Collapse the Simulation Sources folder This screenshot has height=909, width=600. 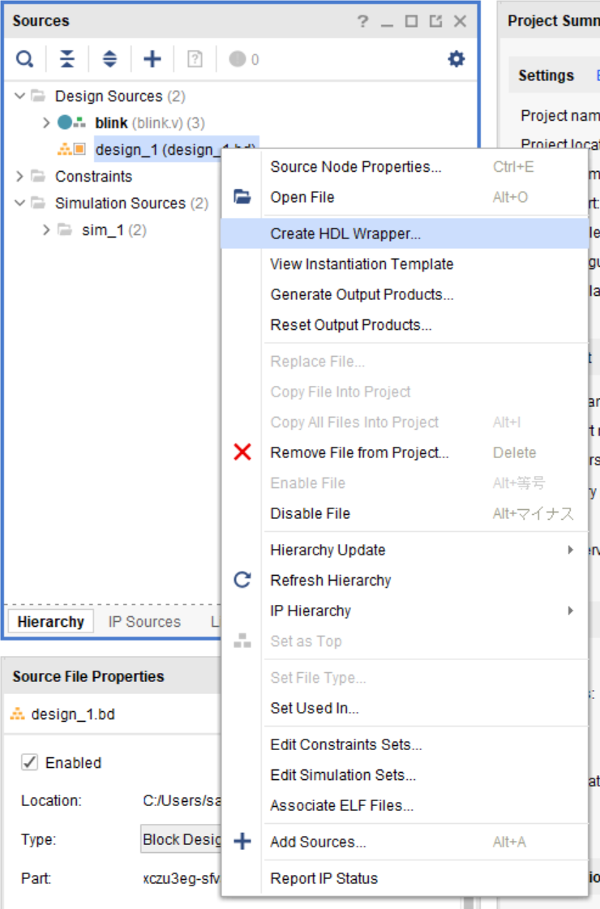coord(20,204)
